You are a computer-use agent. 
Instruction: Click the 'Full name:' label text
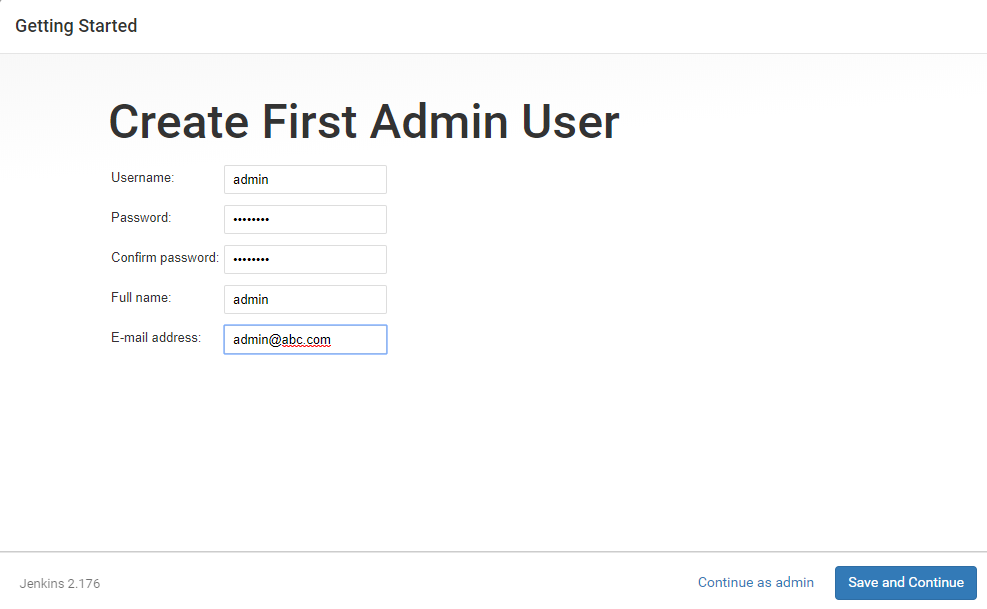pyautogui.click(x=141, y=298)
